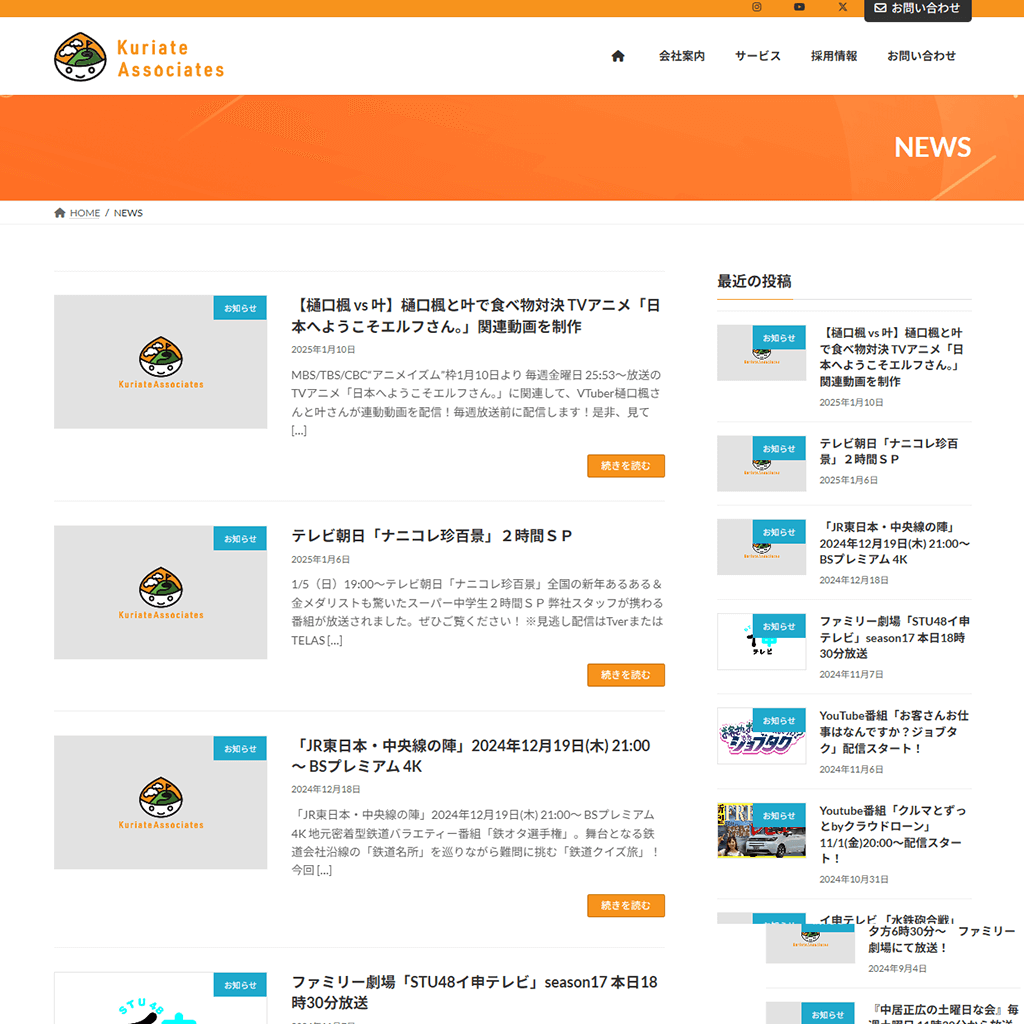The width and height of the screenshot is (1024, 1024).
Task: Click the お知らせ tag on the 樋口楓 vs 叶 main thumbnail
Action: [x=240, y=308]
